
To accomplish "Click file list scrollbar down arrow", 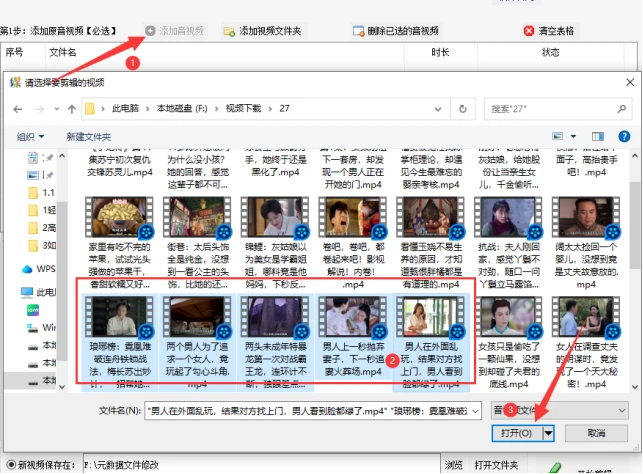I will pos(635,387).
